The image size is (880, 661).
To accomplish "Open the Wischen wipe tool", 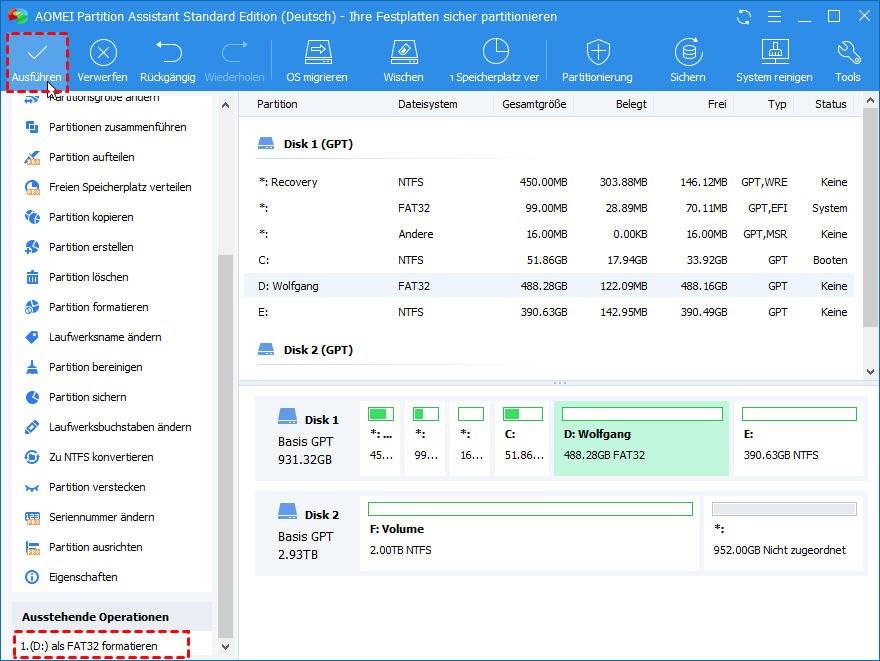I will click(404, 62).
